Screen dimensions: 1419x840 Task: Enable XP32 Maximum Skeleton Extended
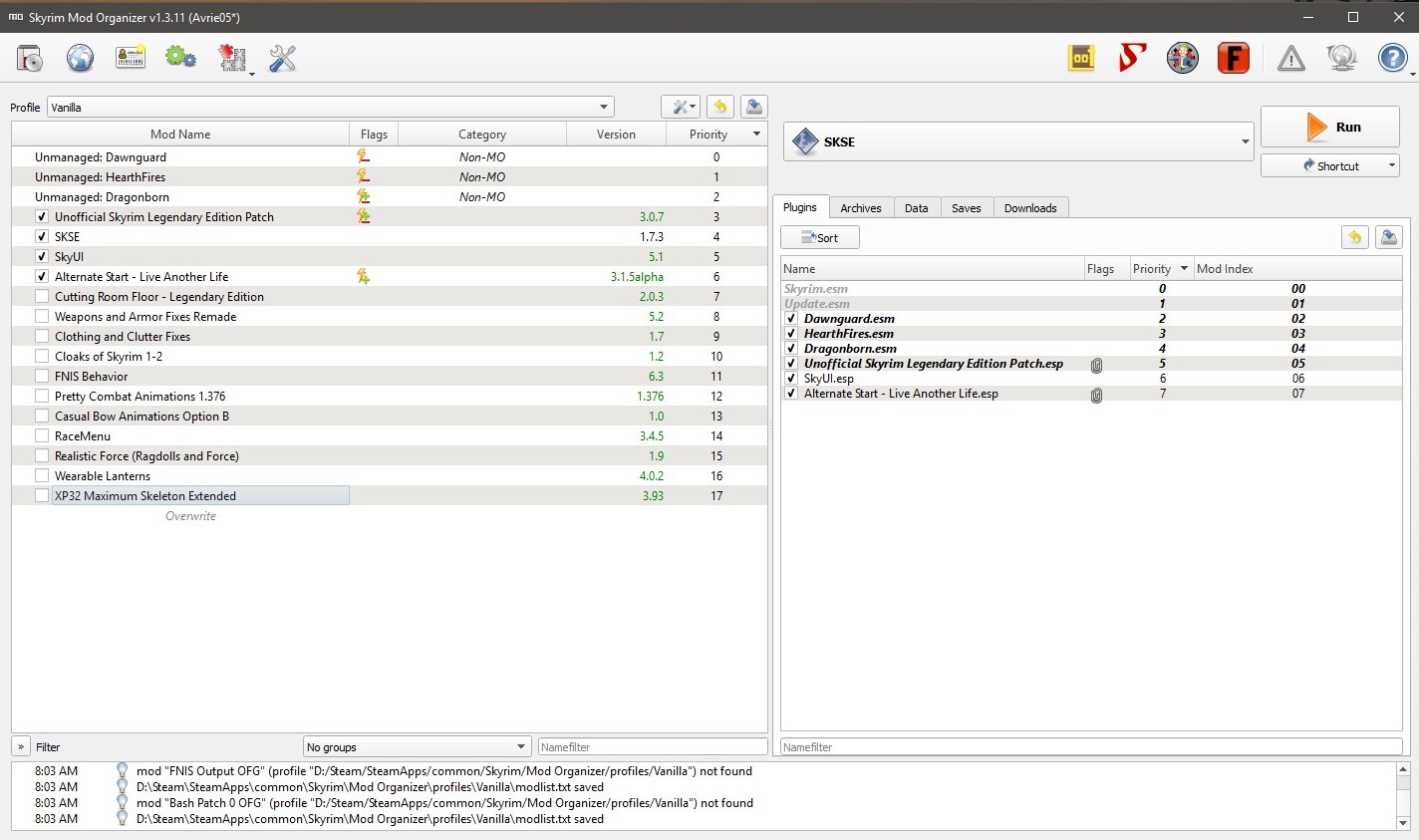pyautogui.click(x=42, y=496)
